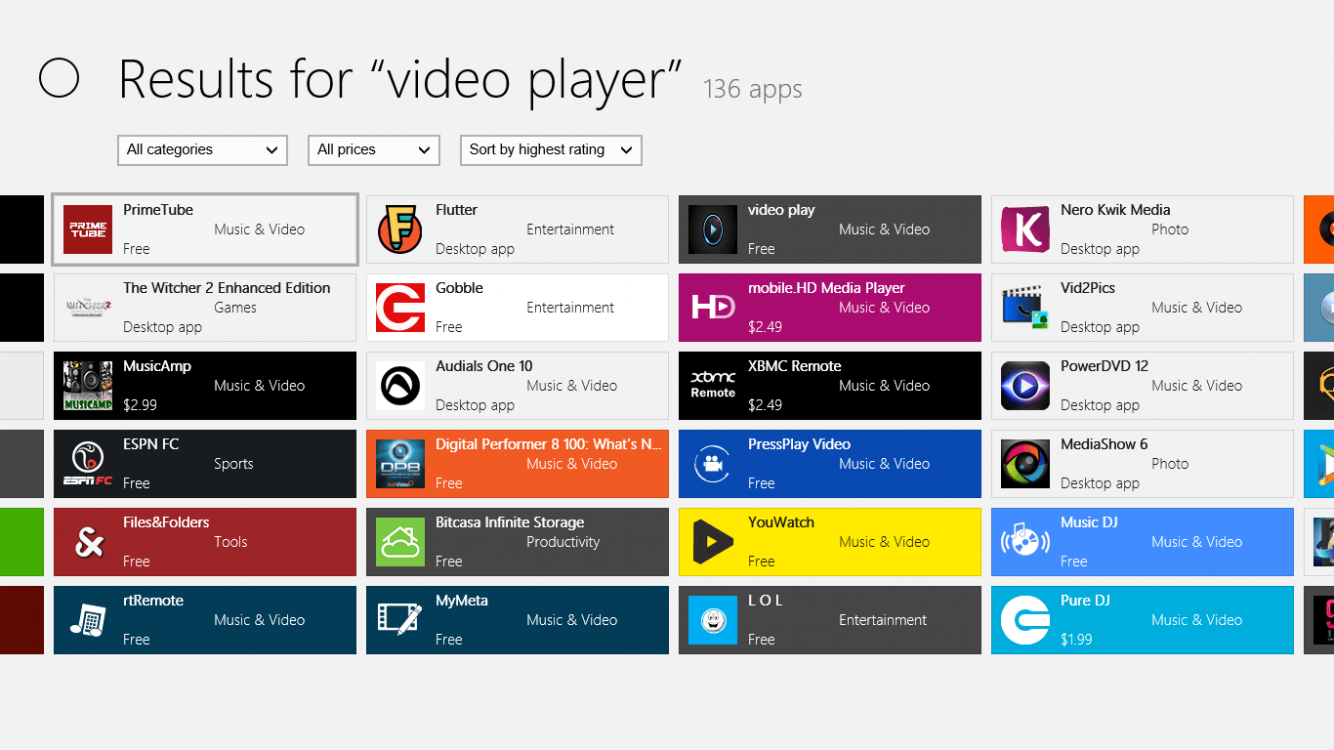Open the All categories dropdown
Screen dimensions: 1334x750
tap(202, 150)
